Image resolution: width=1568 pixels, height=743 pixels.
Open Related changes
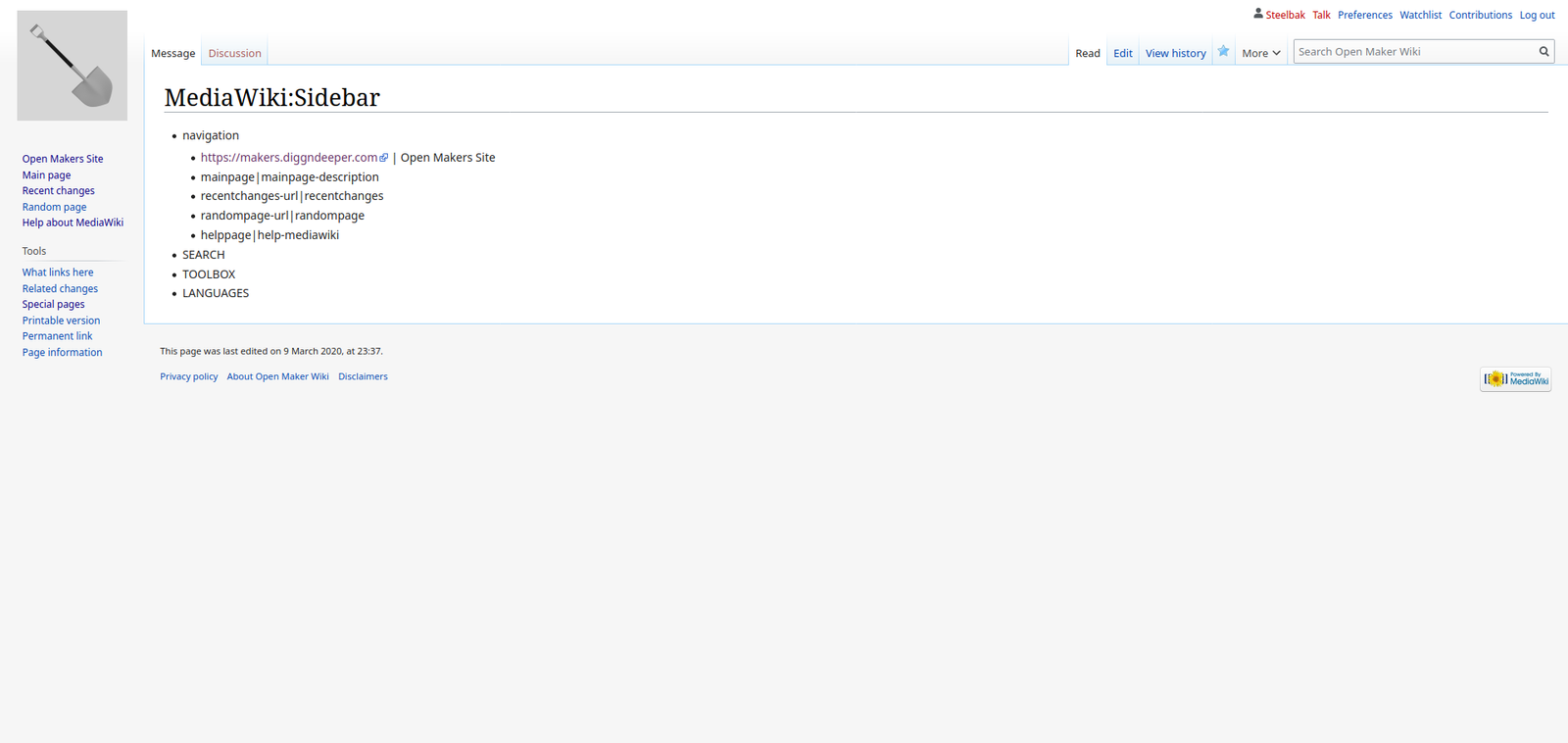[x=60, y=289]
